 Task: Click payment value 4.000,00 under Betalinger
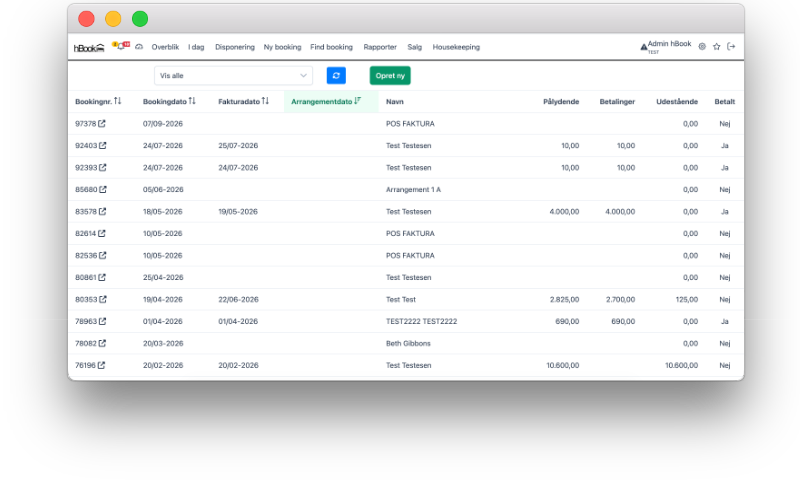click(x=620, y=211)
